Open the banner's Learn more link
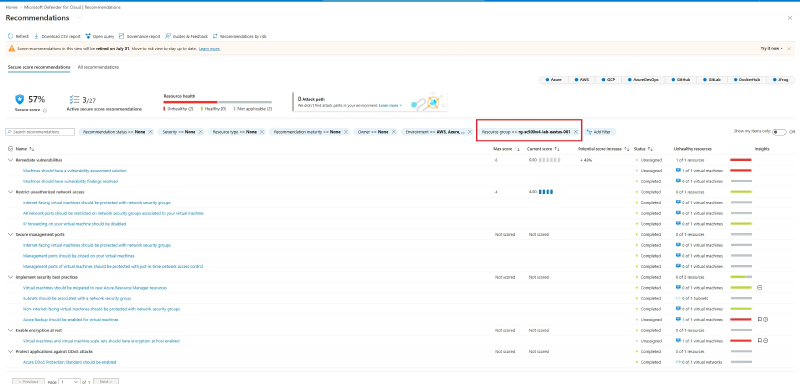The image size is (800, 384). coord(210,48)
